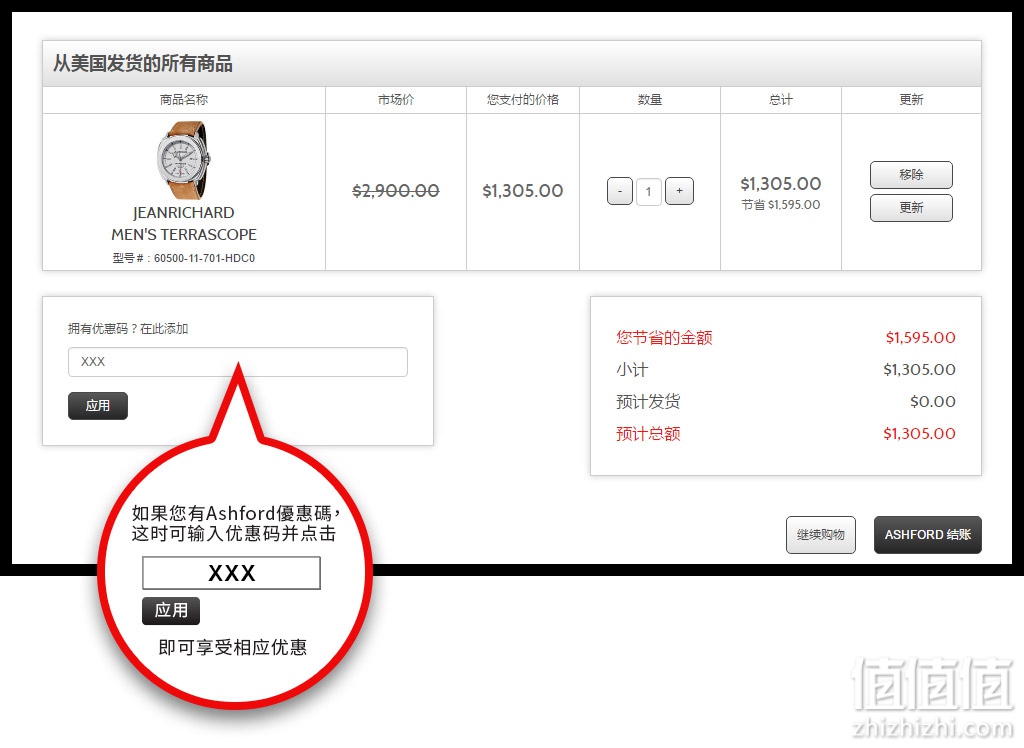Screen dimensions: 1024x748
Task: Click the 更新 column header
Action: (x=911, y=99)
